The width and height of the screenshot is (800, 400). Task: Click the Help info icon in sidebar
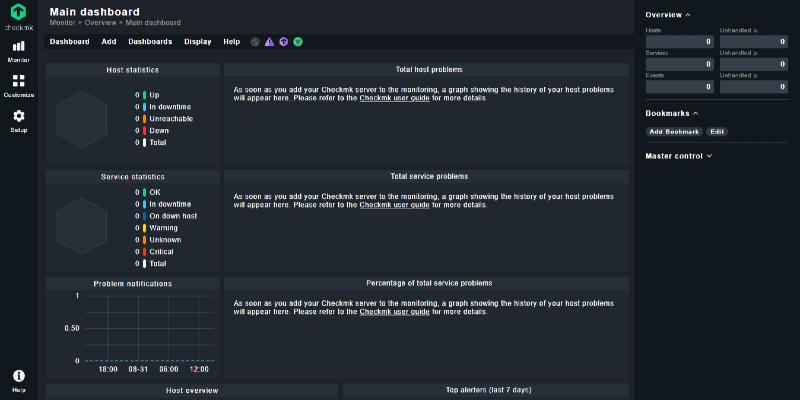tap(18, 379)
